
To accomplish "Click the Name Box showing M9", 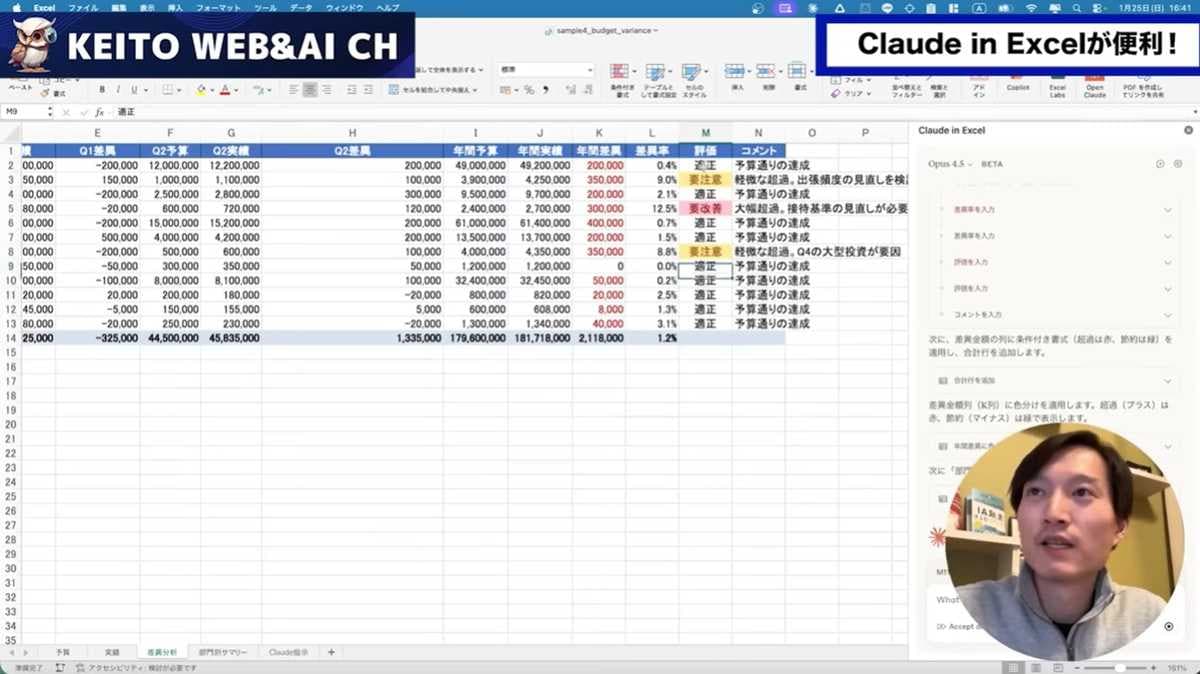I will pos(25,112).
